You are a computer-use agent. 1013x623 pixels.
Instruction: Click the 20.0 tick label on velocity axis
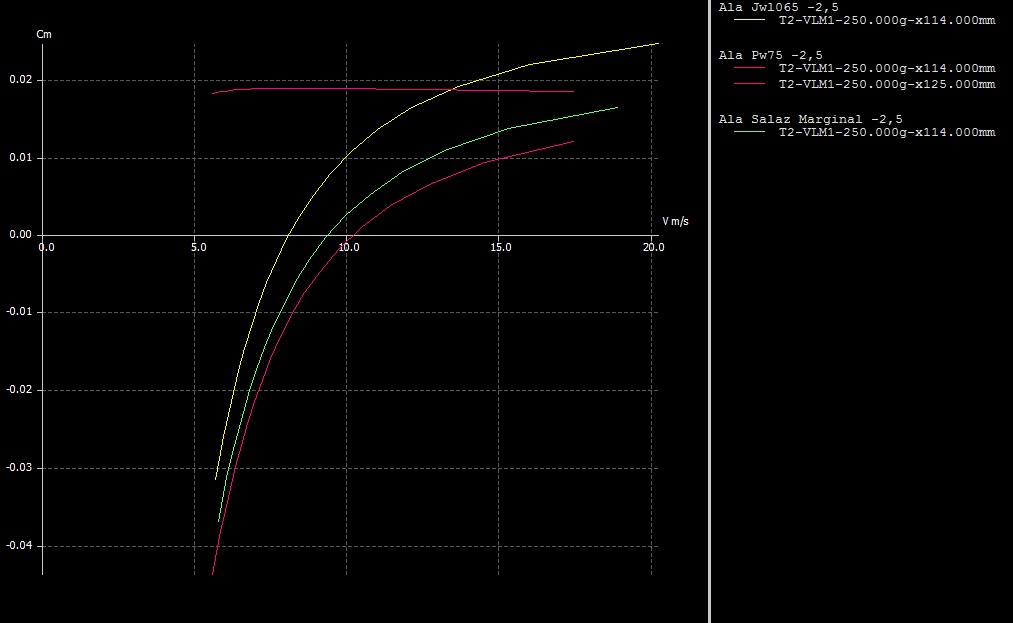coord(652,247)
